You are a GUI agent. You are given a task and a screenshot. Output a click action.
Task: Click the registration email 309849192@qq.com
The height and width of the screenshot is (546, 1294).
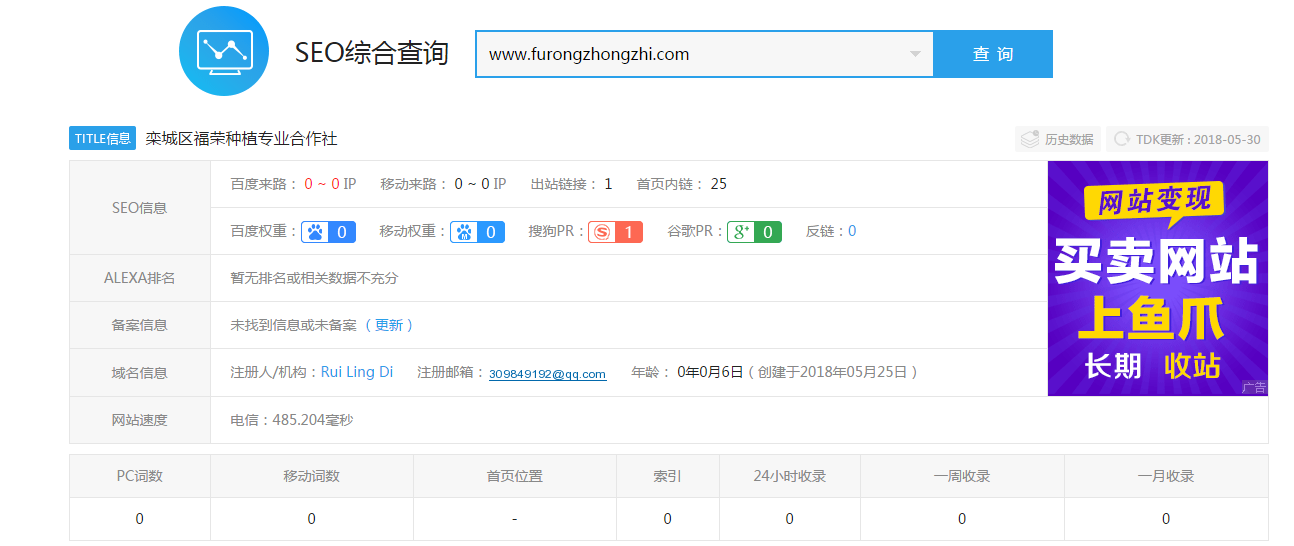click(x=547, y=374)
